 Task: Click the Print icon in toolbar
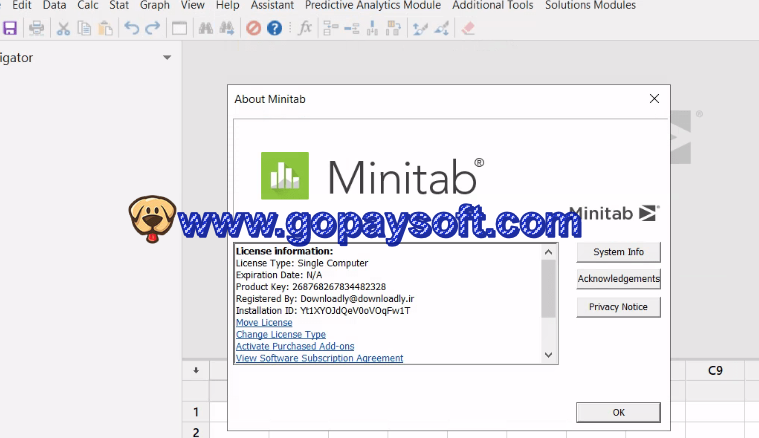pos(36,28)
